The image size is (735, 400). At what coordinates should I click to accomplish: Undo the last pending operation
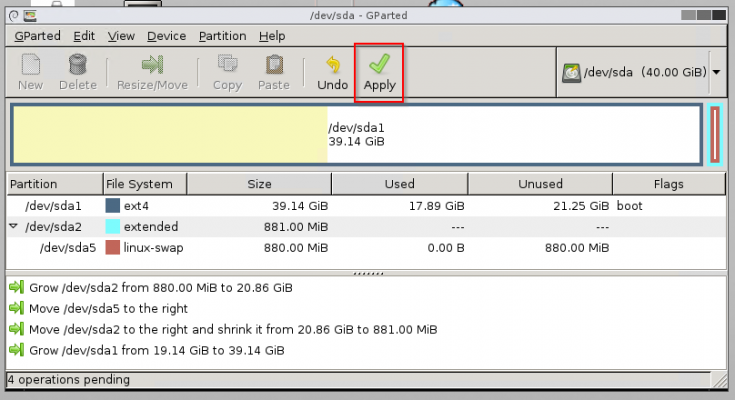pyautogui.click(x=332, y=66)
